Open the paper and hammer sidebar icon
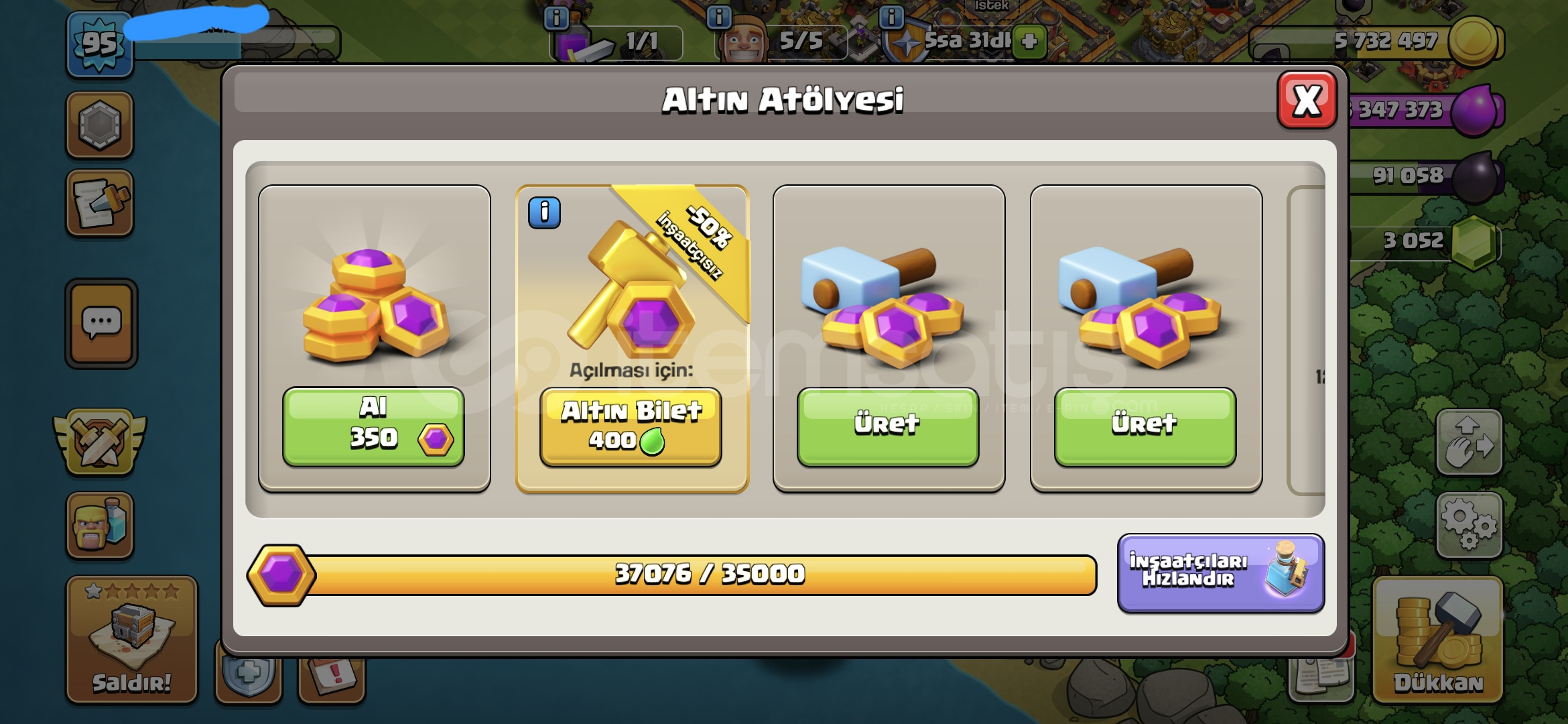1568x724 pixels. coord(100,204)
